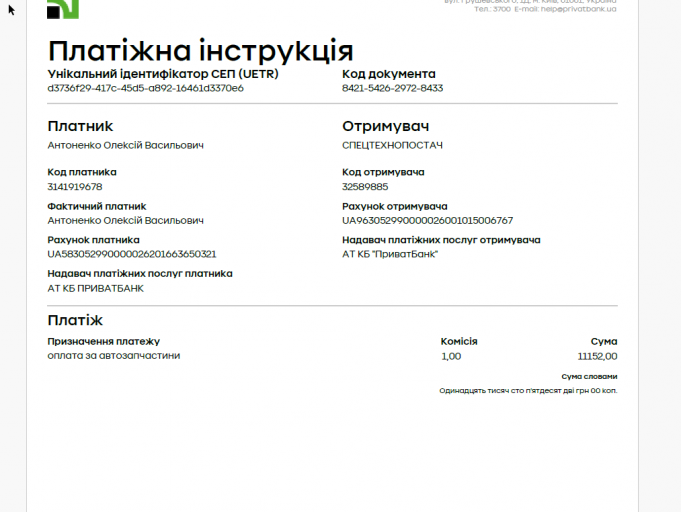This screenshot has height=512, width=681.
Task: Click the bank contact line with 'Тел.: 3700'
Action: [x=545, y=9]
